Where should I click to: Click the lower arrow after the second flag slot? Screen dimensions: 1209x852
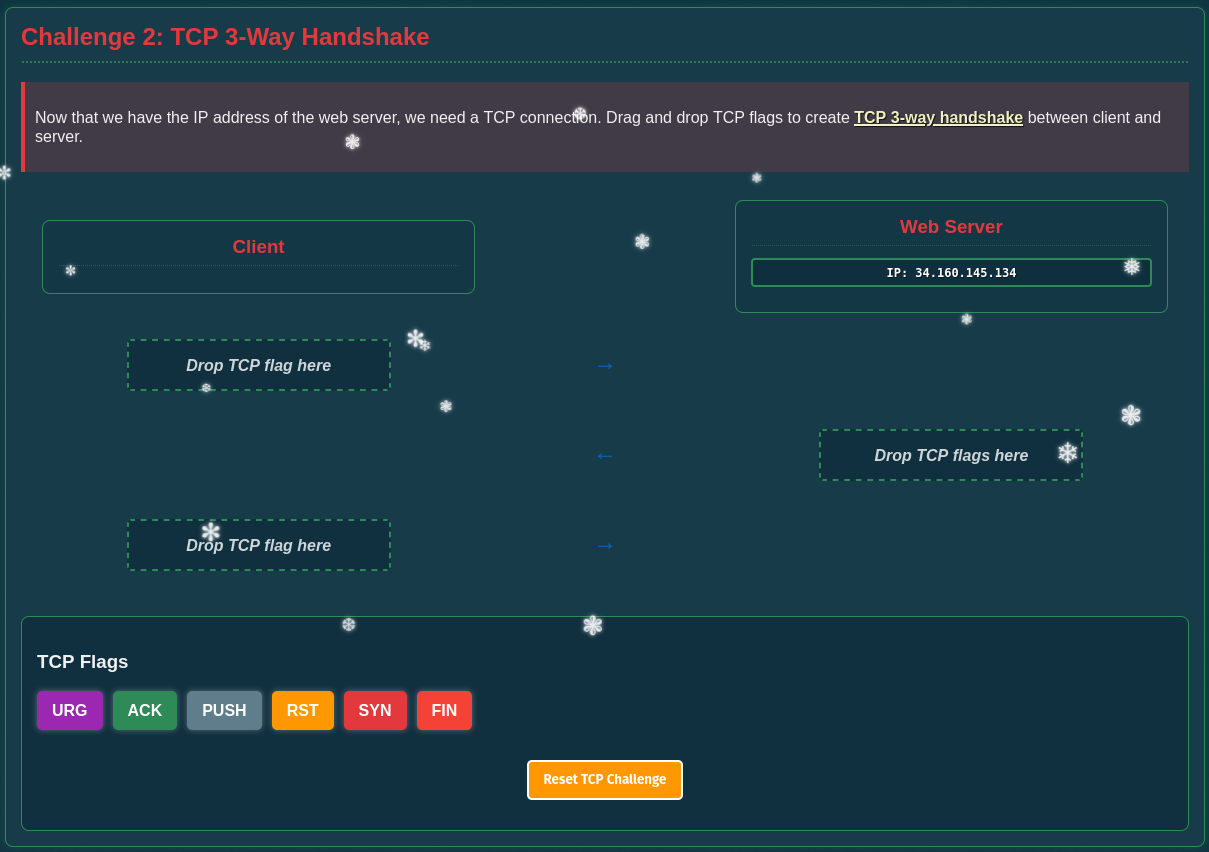coord(604,546)
